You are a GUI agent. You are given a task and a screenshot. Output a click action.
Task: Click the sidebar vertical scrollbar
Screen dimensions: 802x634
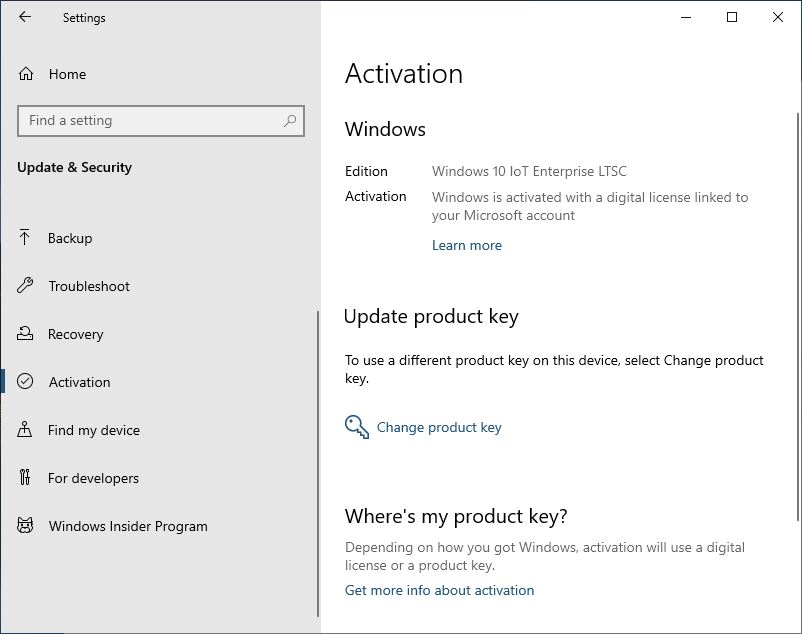318,464
